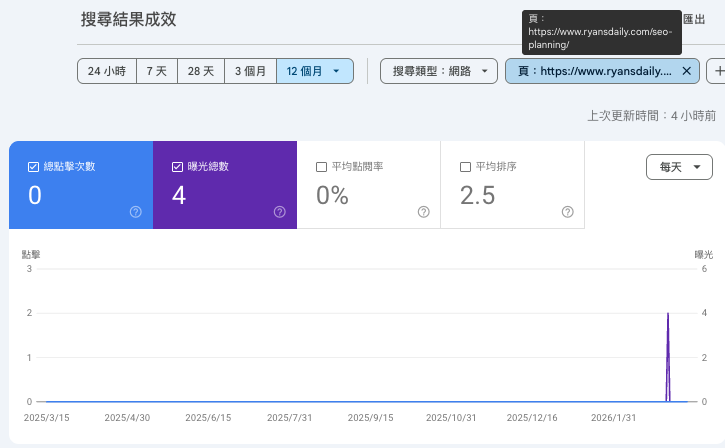Screen dimensions: 725x448
Task: Select the 3 個月 date range
Action: 250,71
